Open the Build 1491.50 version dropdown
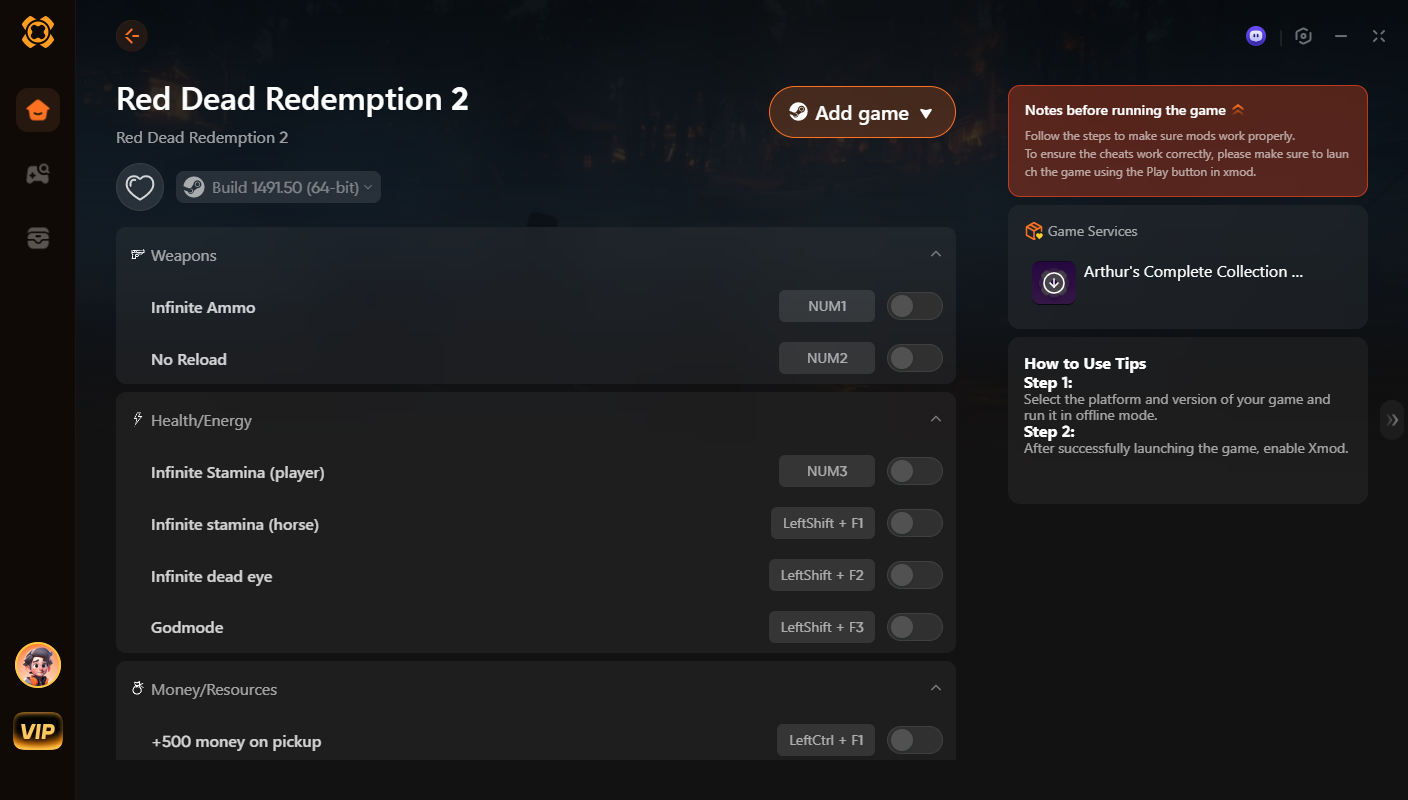The height and width of the screenshot is (800, 1408). pyautogui.click(x=279, y=187)
